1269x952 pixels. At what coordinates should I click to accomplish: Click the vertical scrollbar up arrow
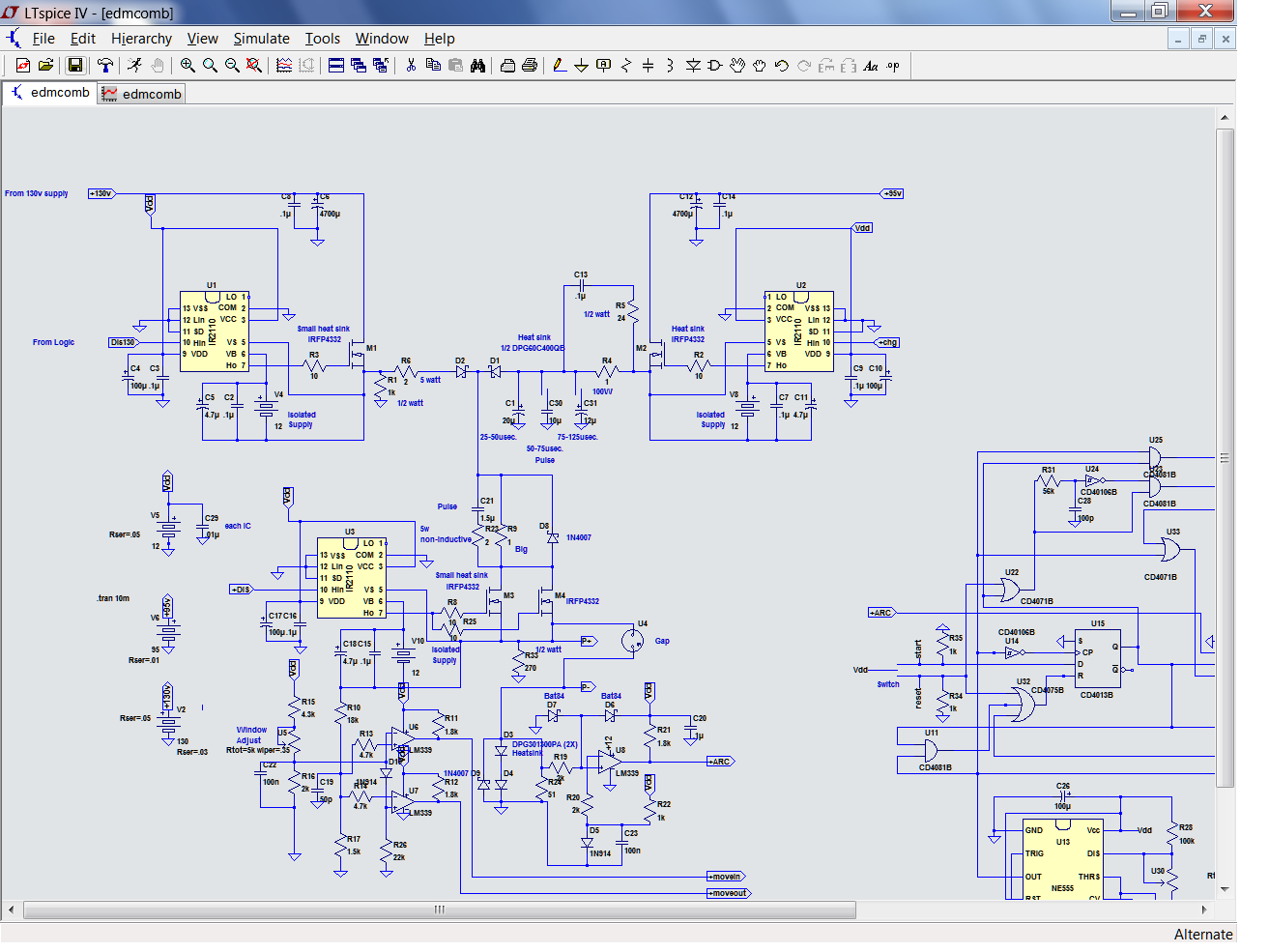(1225, 117)
